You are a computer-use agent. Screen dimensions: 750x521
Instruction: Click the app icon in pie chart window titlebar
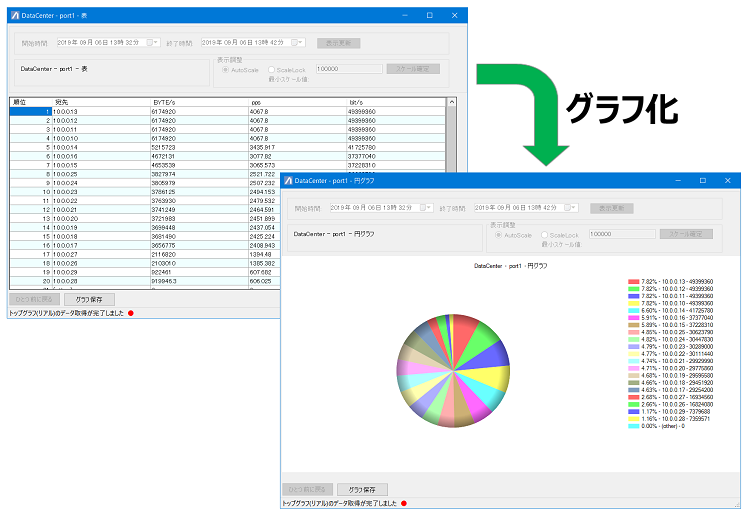click(288, 180)
